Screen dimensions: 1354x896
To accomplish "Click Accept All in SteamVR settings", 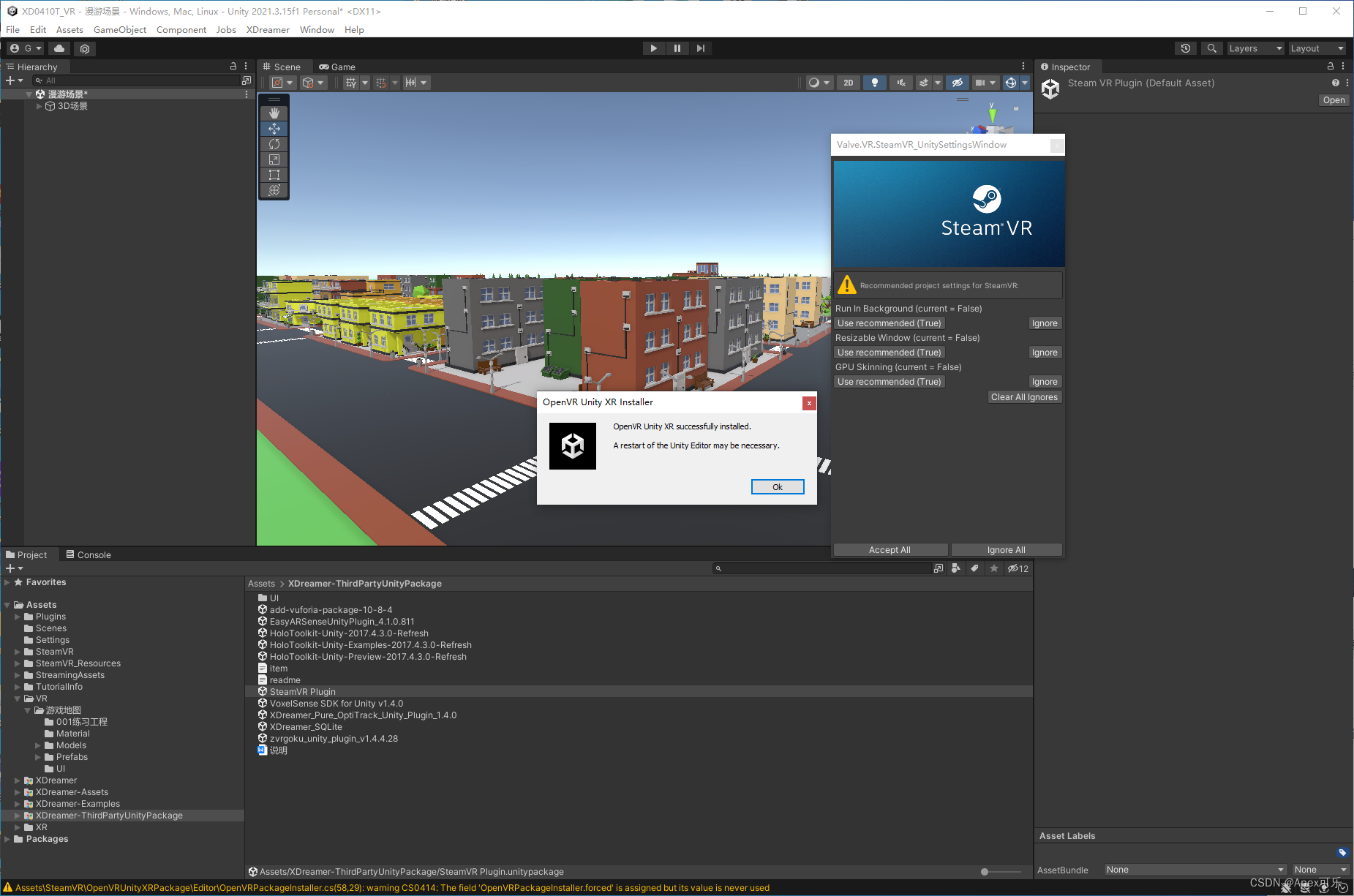I will tap(890, 550).
